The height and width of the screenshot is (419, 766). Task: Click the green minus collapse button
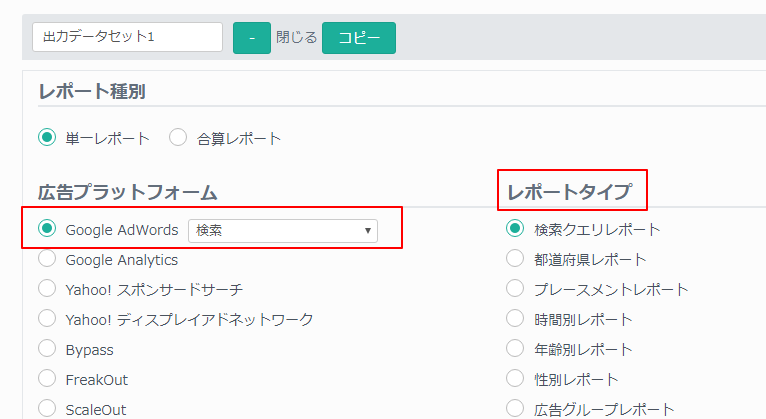[x=252, y=38]
